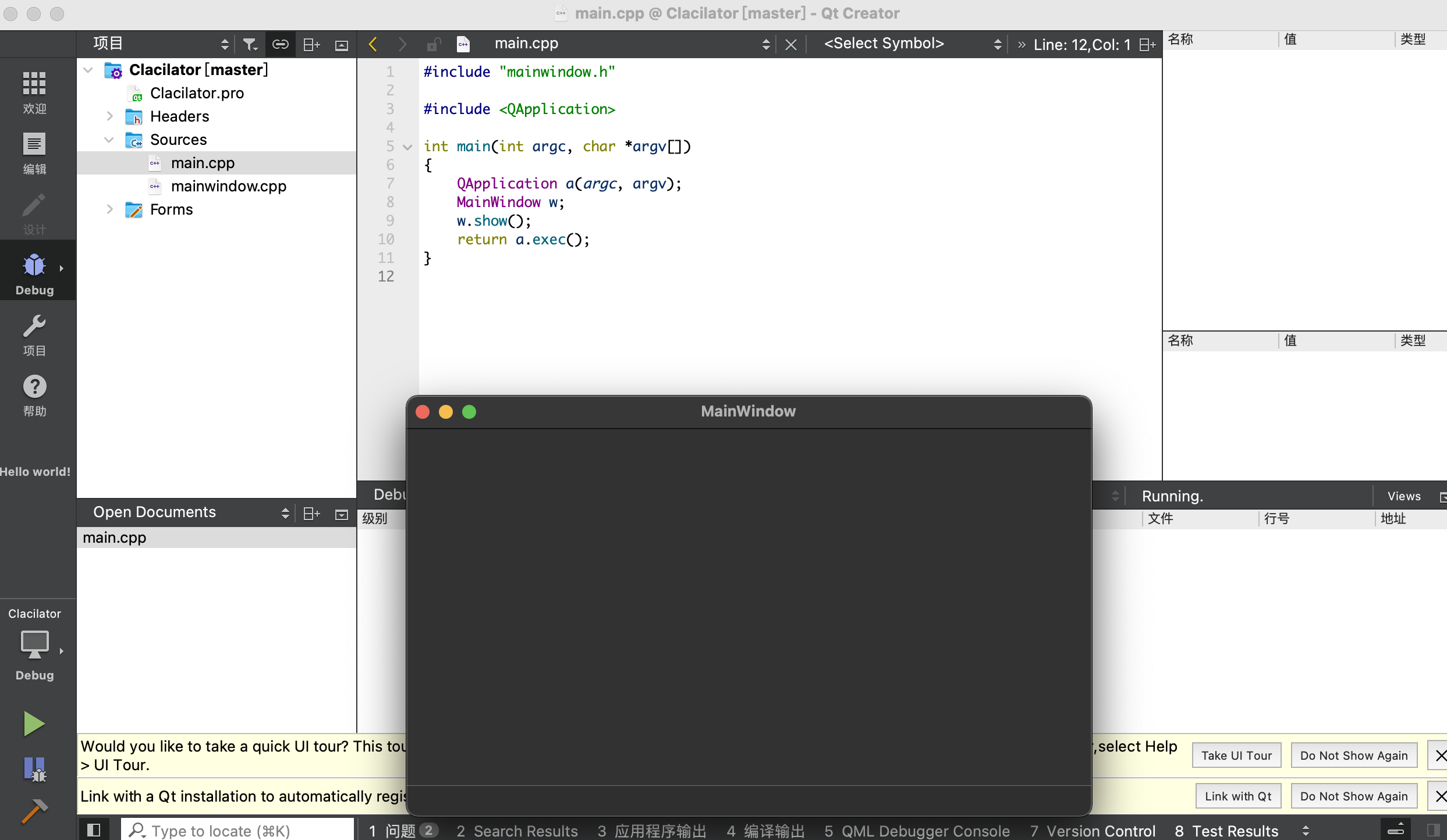The height and width of the screenshot is (840, 1447).
Task: Select mainwindow.cpp in the project tree
Action: click(228, 186)
